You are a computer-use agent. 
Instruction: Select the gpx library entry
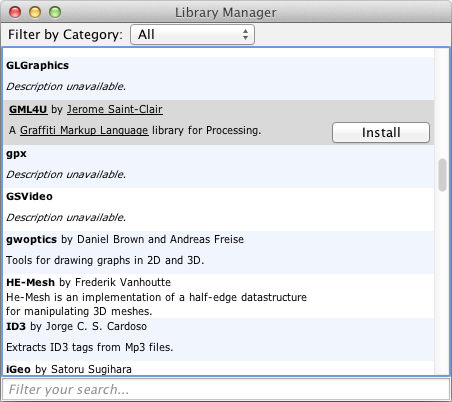click(x=219, y=166)
